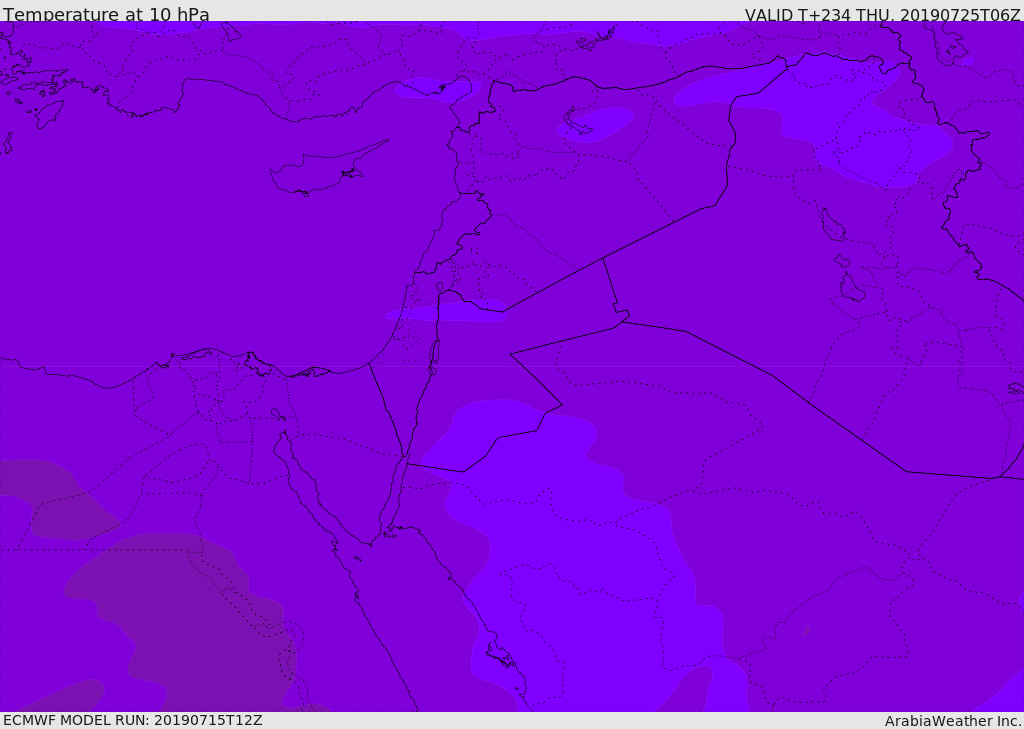Click the 'Temperature at 10 hPa' title

coord(106,14)
